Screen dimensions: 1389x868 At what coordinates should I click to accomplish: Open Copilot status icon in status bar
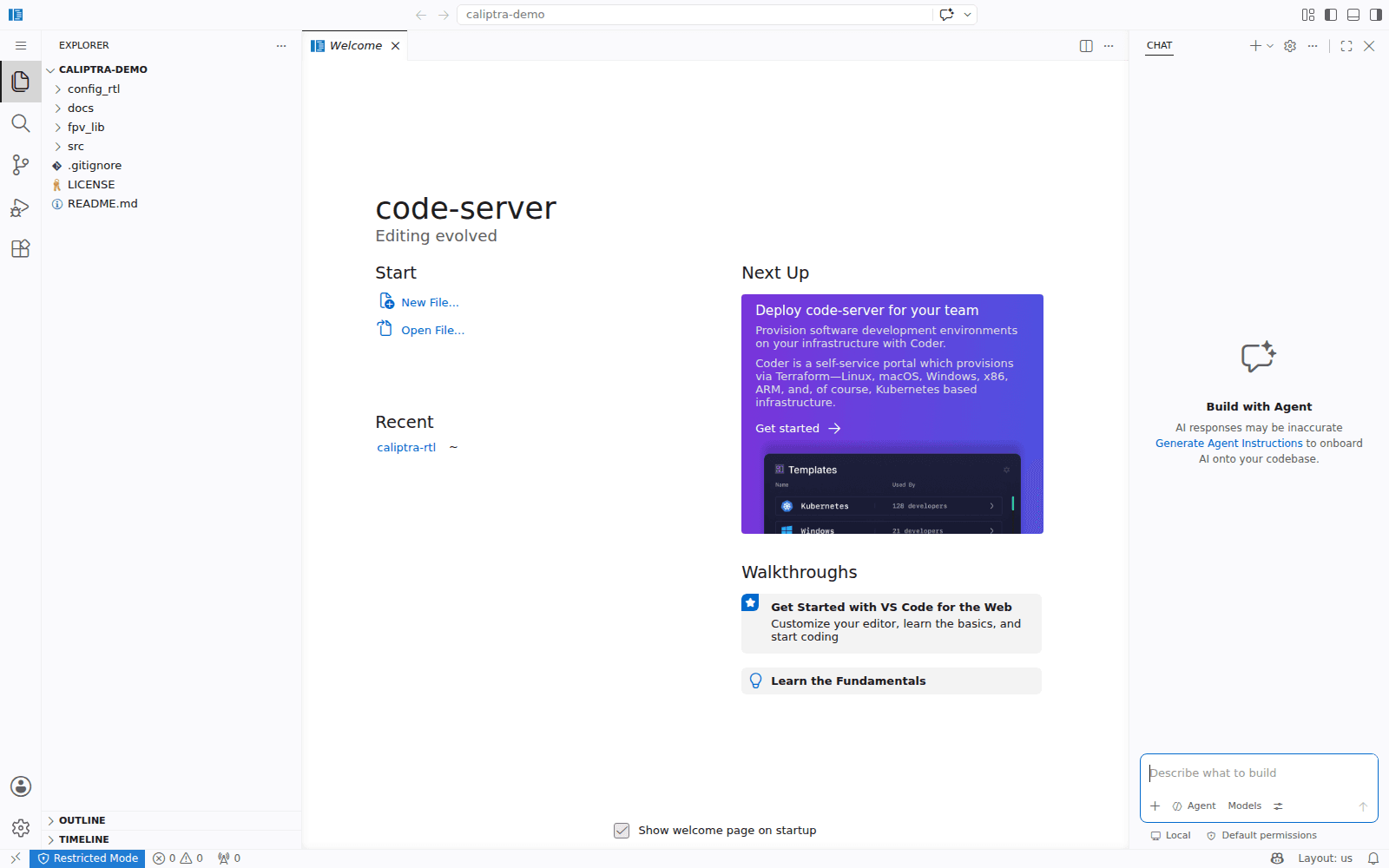tap(1277, 858)
